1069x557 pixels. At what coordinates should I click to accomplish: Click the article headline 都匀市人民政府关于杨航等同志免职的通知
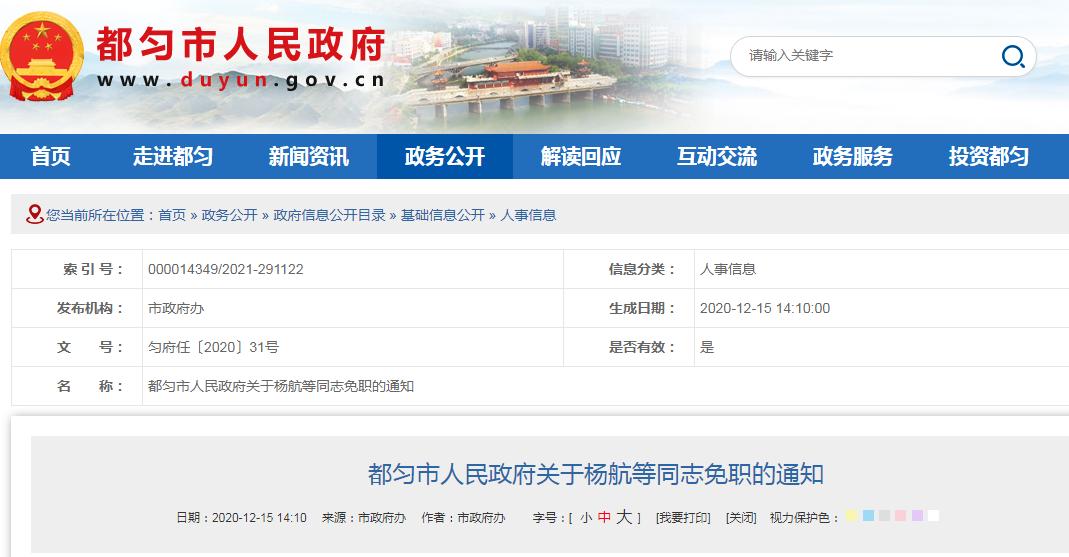coord(596,474)
